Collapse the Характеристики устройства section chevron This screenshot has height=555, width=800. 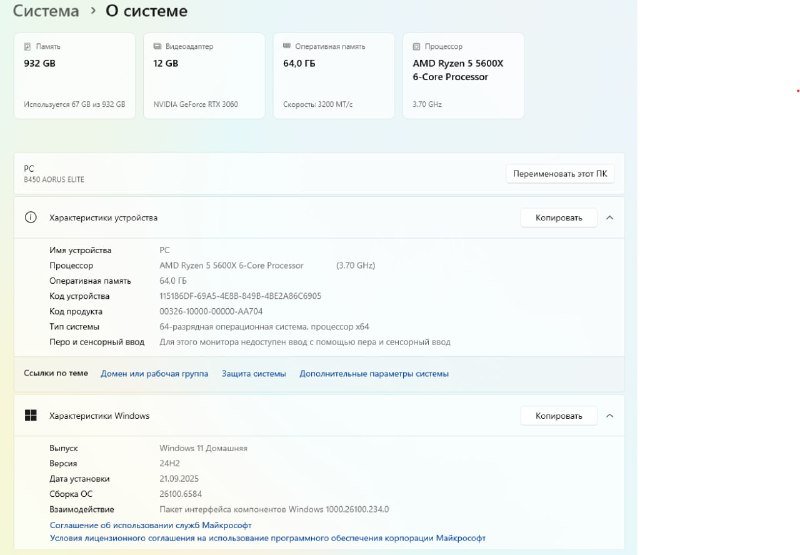click(x=610, y=218)
